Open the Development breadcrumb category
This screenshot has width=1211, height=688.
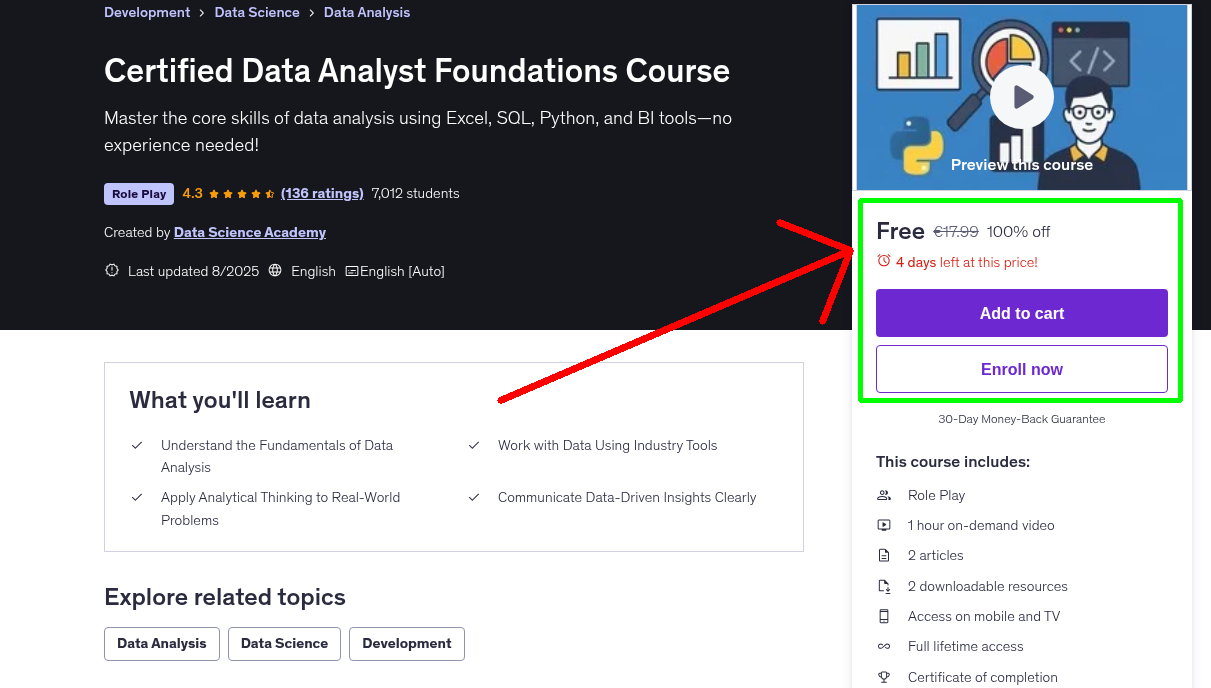click(x=147, y=12)
